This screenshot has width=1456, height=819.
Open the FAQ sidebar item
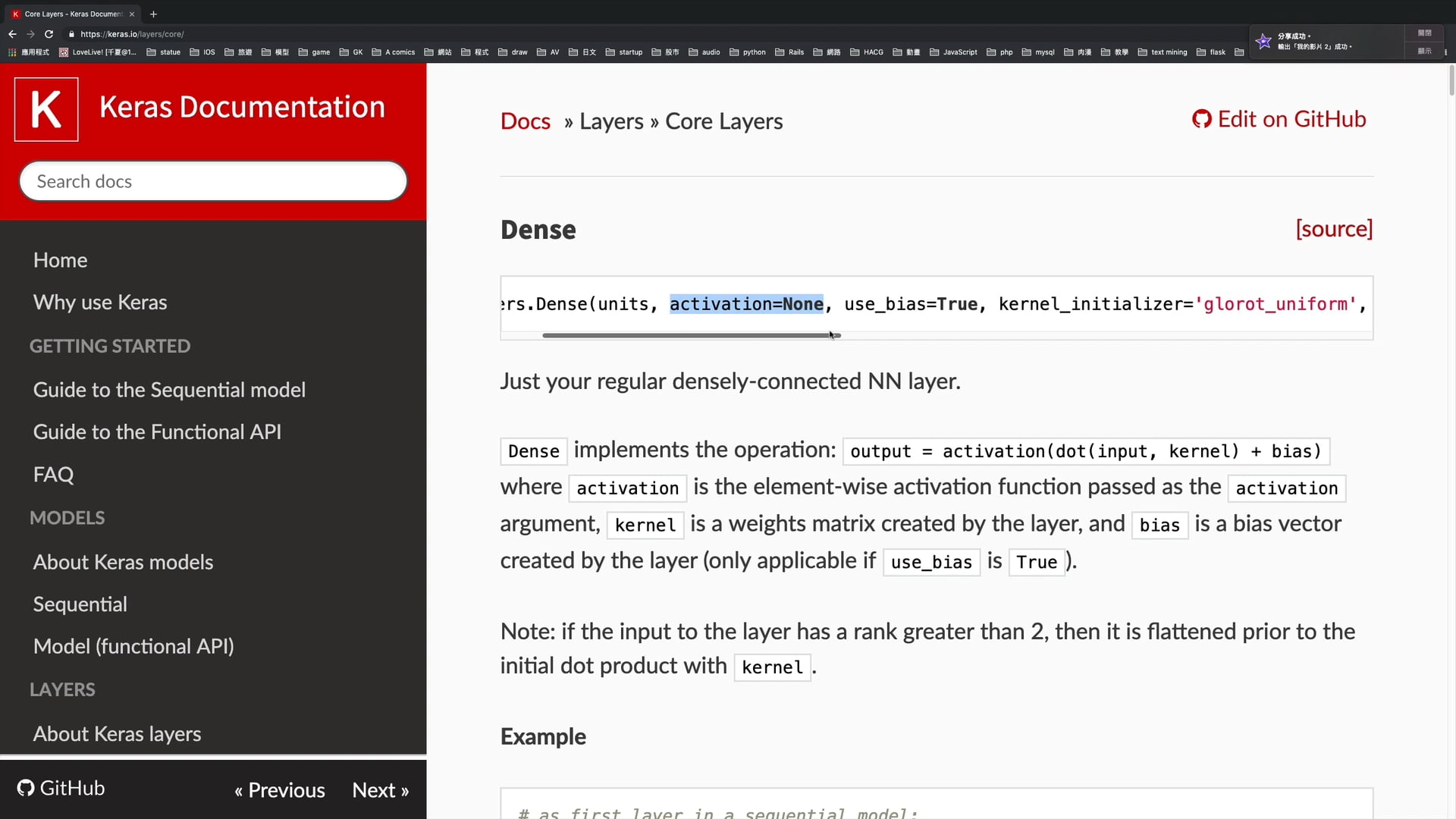53,475
